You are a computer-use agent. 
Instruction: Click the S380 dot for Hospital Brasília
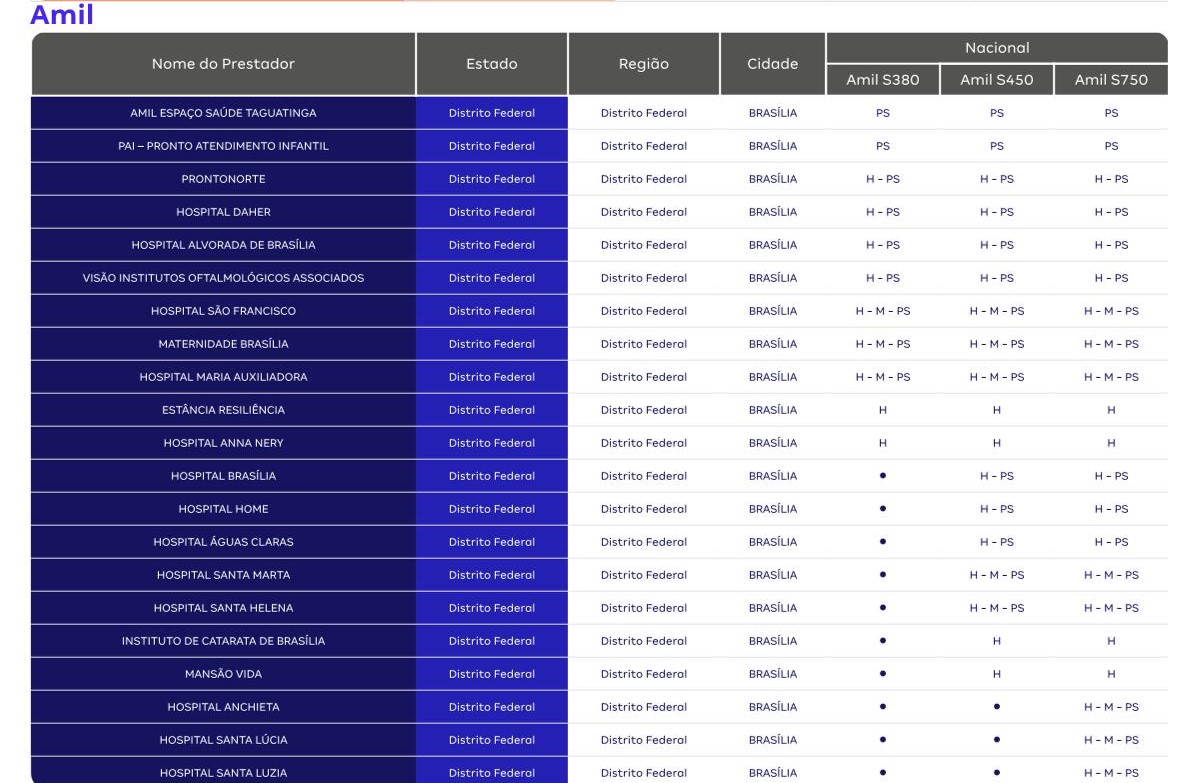coord(883,476)
